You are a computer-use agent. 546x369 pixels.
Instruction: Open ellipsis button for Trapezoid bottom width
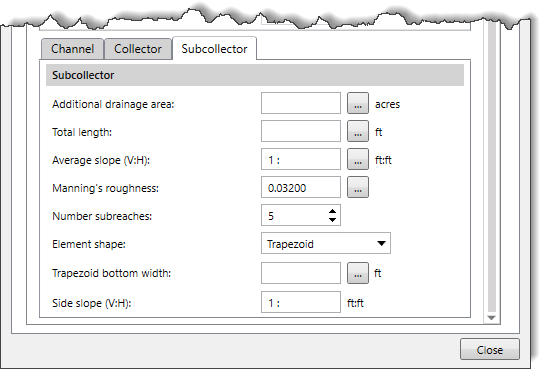click(x=358, y=273)
